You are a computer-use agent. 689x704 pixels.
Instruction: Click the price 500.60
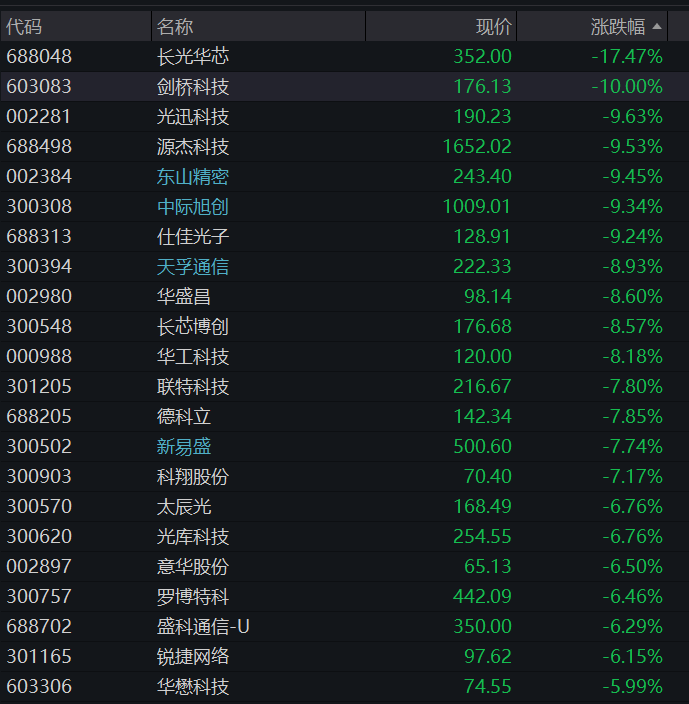pyautogui.click(x=483, y=447)
